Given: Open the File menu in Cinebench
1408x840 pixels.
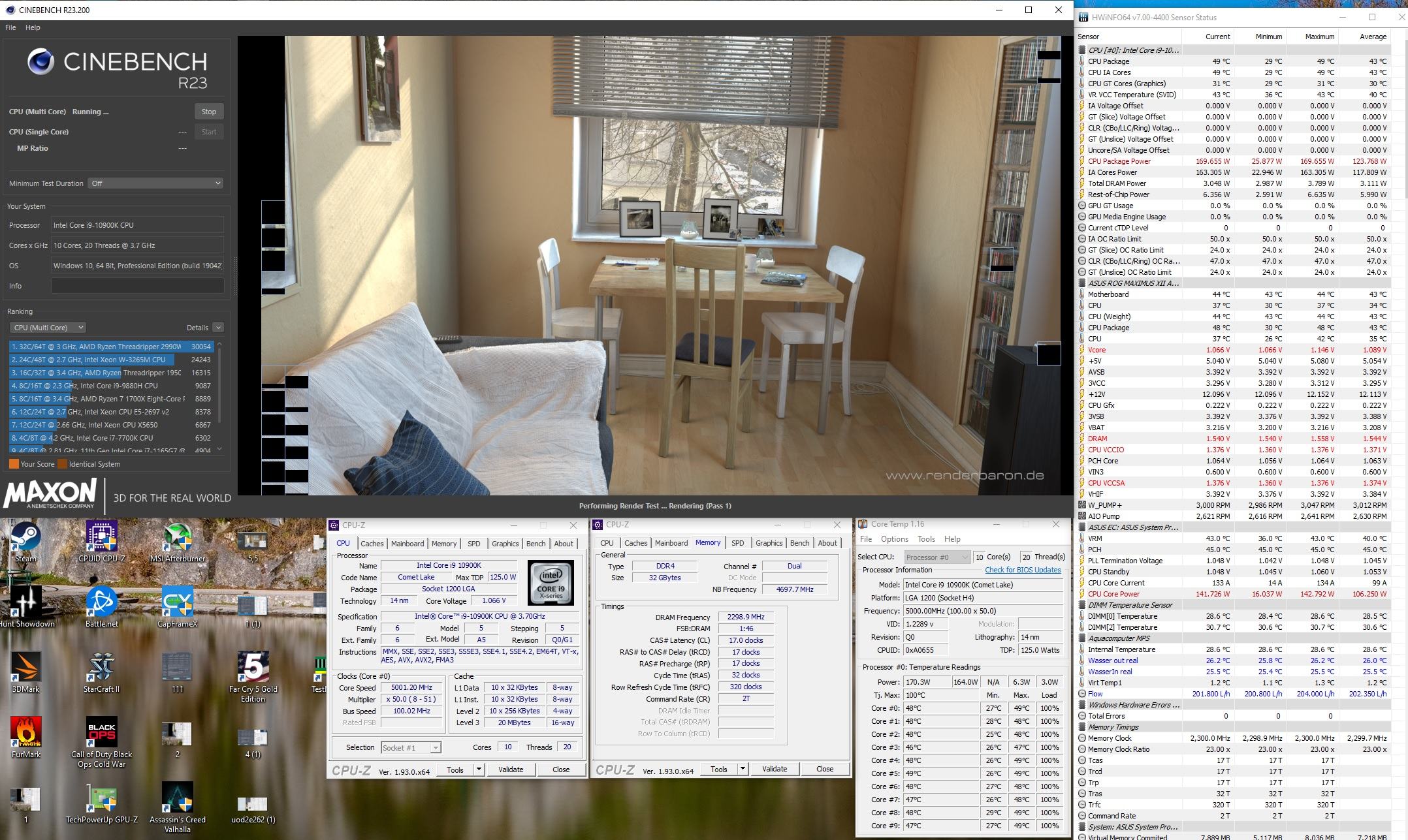Looking at the screenshot, I should pyautogui.click(x=10, y=27).
